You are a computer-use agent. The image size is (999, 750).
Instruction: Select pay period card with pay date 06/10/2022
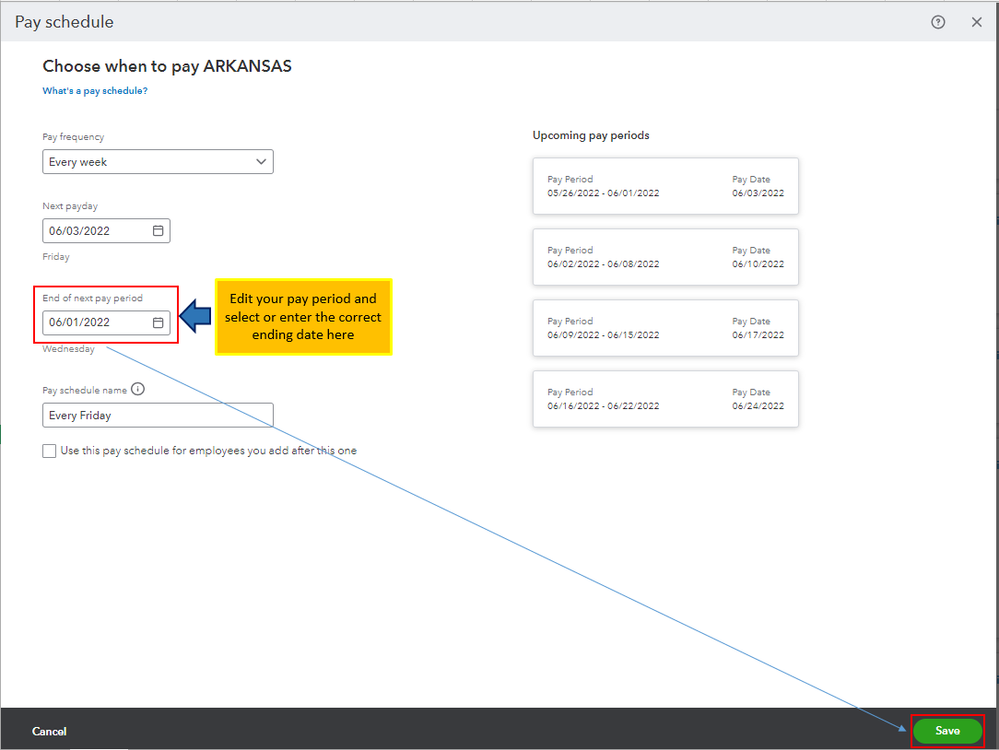[x=665, y=257]
